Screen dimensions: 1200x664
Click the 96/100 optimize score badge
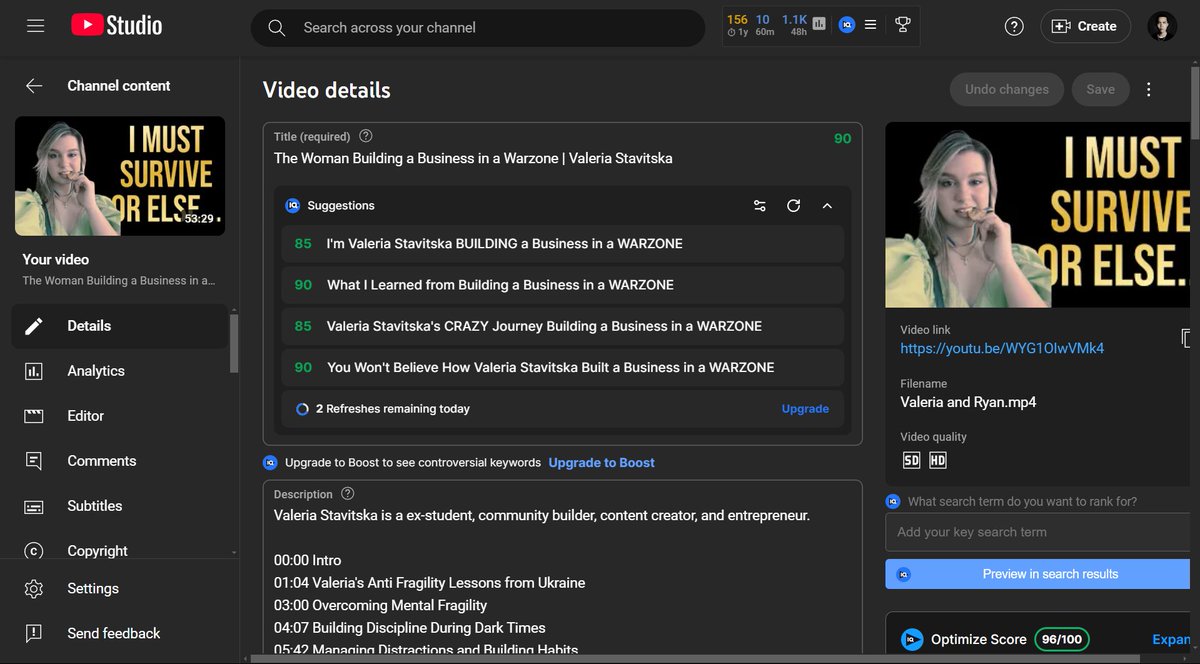point(1062,639)
